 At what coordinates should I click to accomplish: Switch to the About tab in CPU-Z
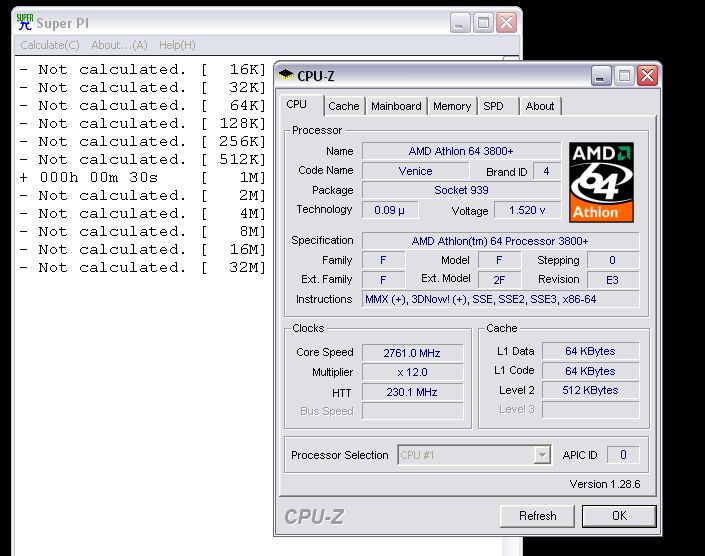[x=540, y=107]
